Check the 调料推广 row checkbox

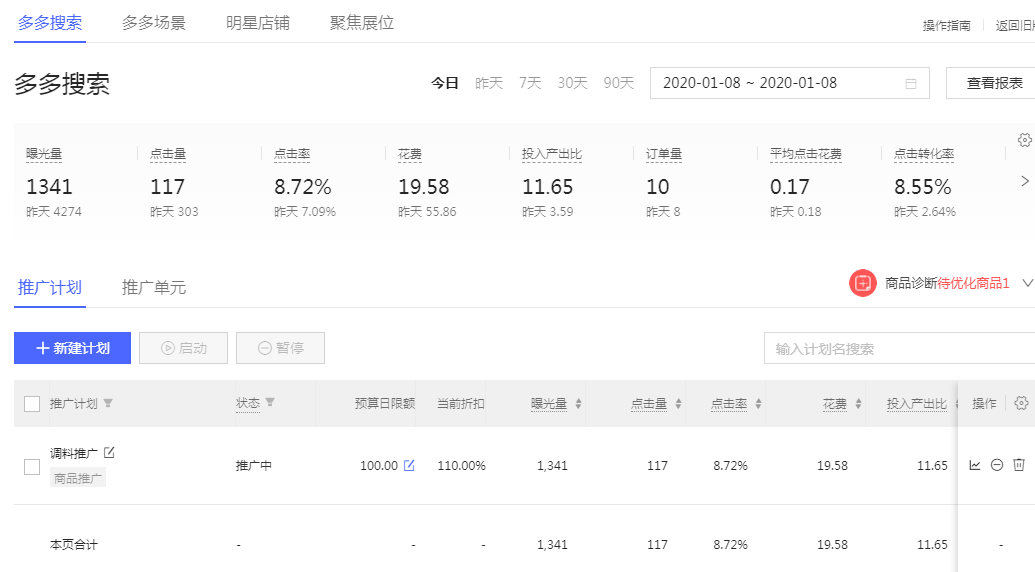(x=32, y=467)
